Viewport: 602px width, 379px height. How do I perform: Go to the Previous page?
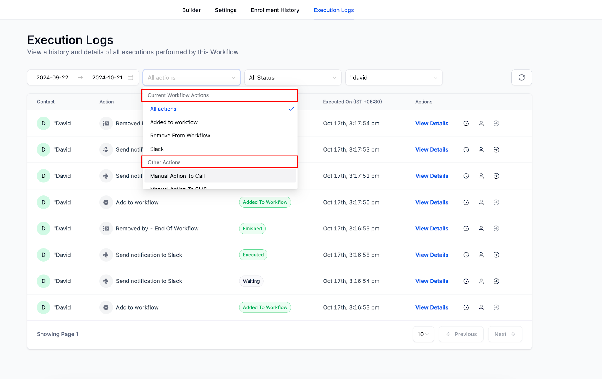pyautogui.click(x=461, y=334)
